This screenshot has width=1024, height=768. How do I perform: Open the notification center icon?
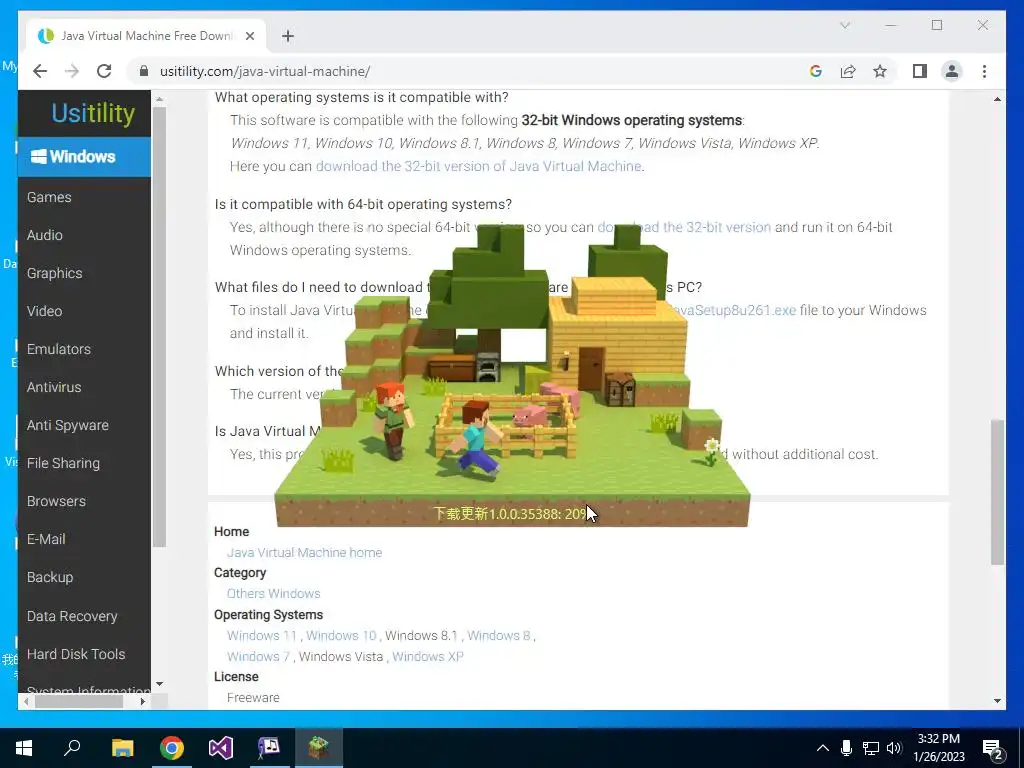tap(993, 749)
